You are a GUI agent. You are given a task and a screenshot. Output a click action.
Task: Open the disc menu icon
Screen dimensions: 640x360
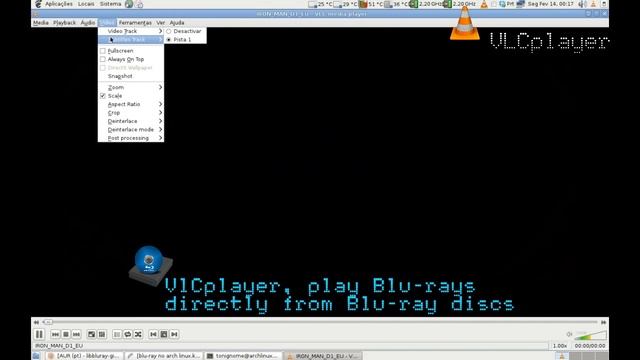point(164,334)
